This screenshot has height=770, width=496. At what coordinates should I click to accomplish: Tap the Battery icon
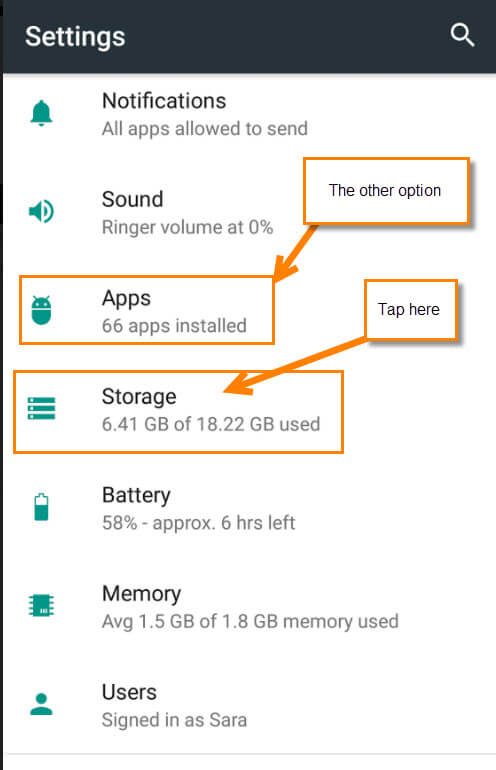41,507
